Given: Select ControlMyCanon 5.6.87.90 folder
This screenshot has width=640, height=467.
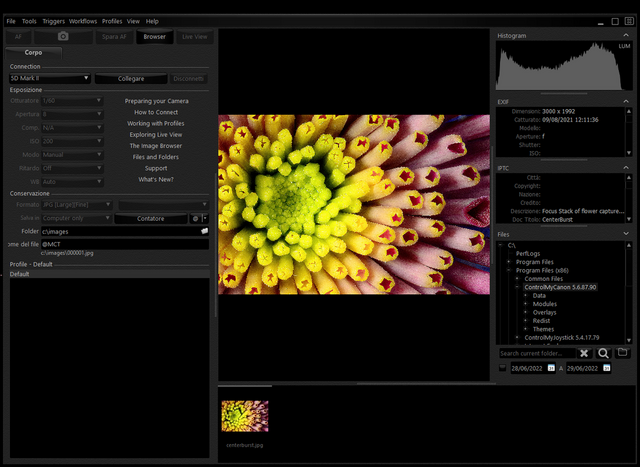Looking at the screenshot, I should 560,287.
